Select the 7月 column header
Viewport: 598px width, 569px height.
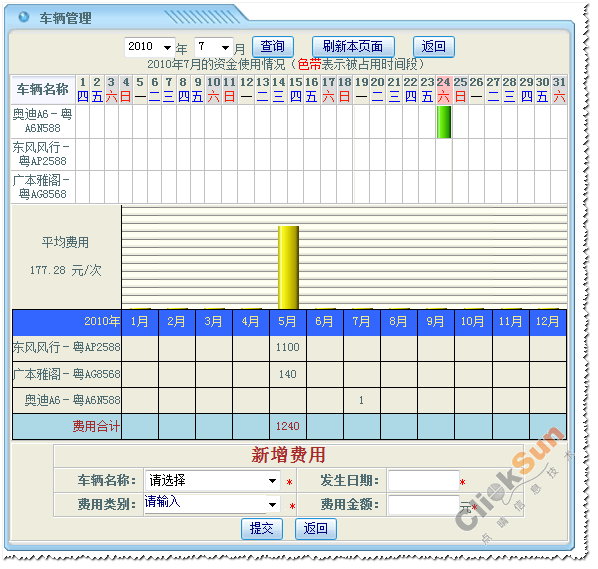point(361,321)
